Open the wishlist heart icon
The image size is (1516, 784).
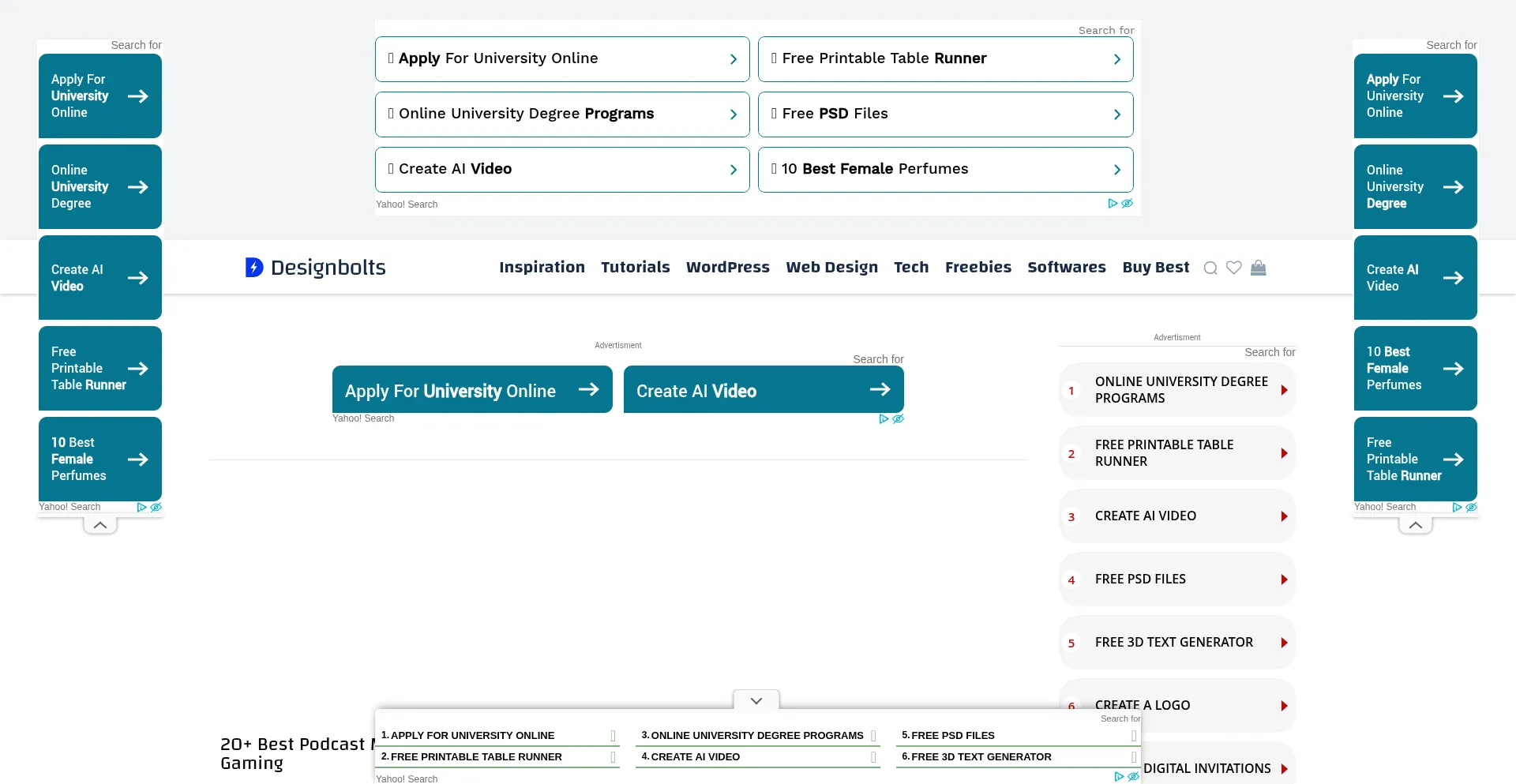(1233, 268)
